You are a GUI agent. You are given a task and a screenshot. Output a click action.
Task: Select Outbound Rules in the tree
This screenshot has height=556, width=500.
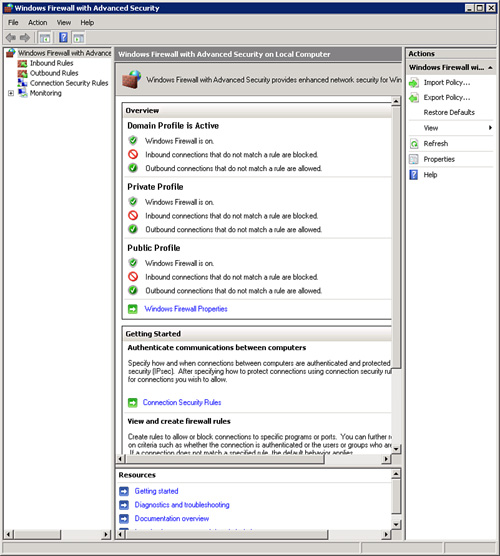point(54,73)
